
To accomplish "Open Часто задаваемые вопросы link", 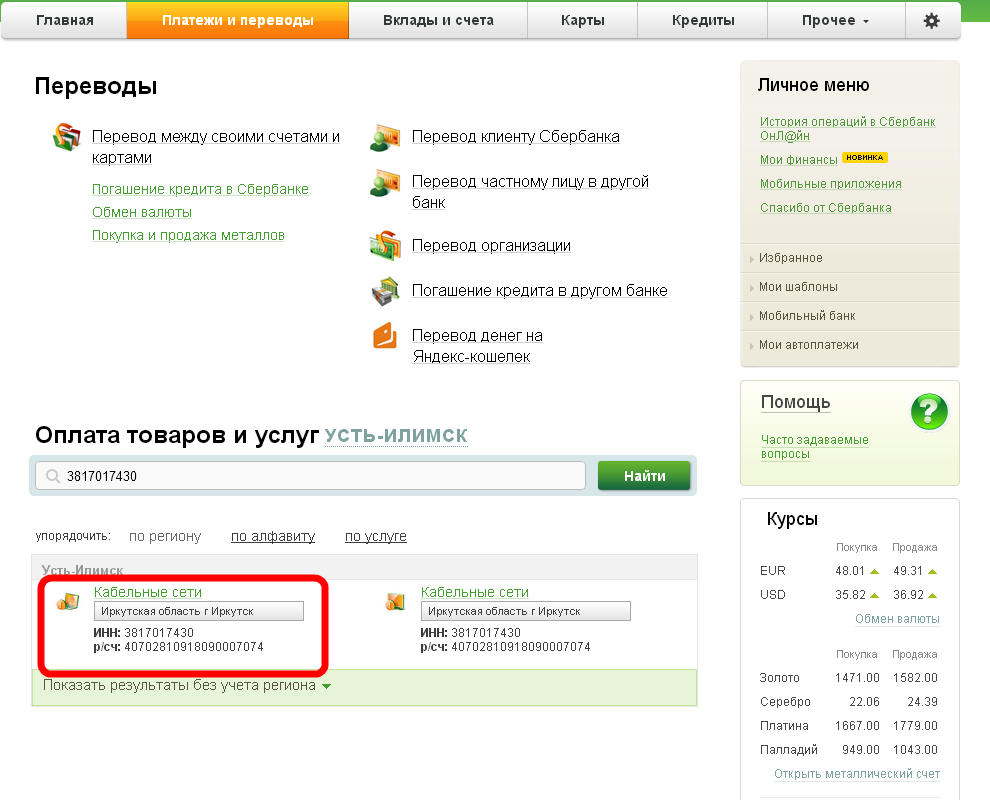I will [814, 447].
